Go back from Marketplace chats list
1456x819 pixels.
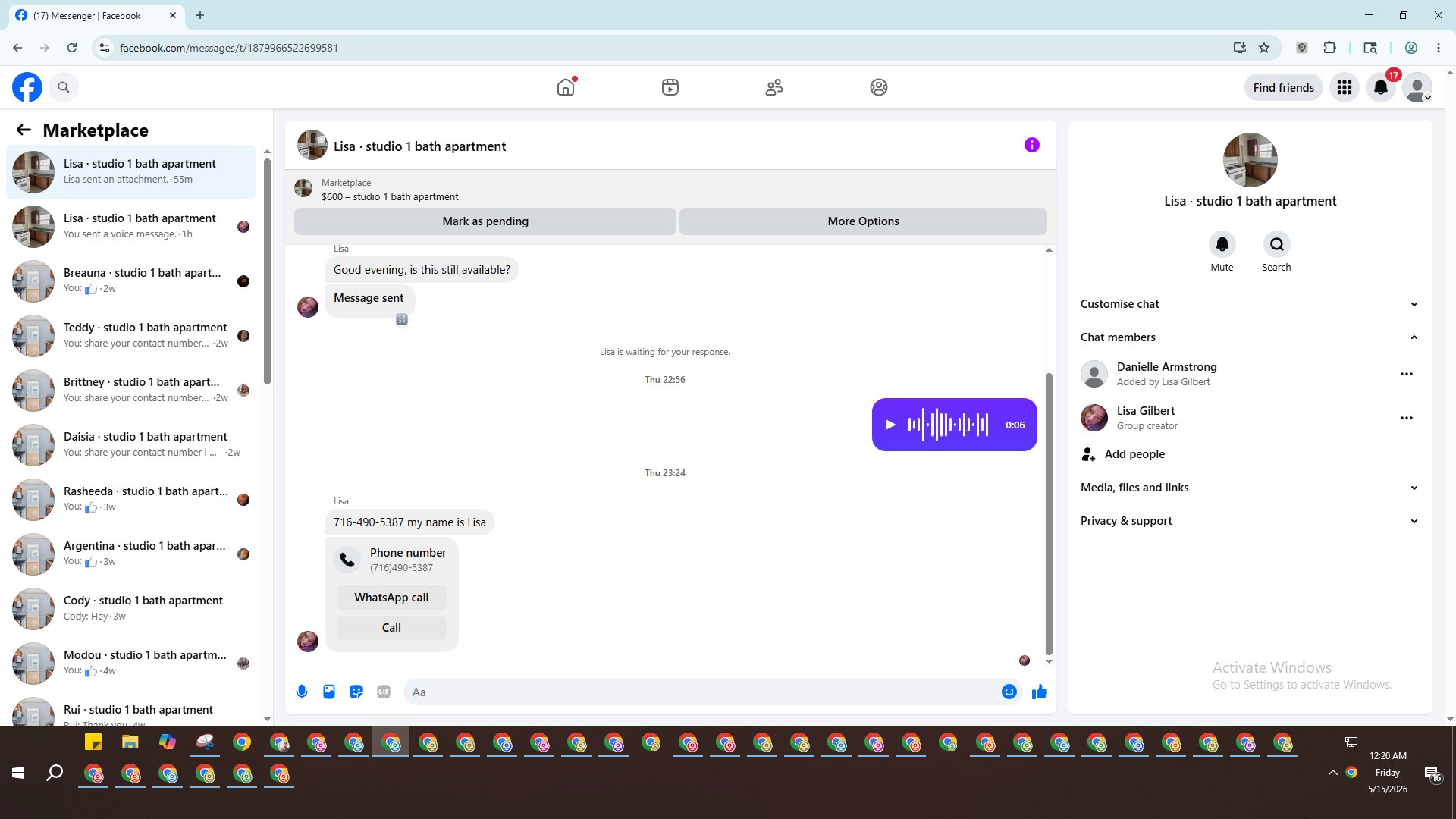click(x=24, y=130)
